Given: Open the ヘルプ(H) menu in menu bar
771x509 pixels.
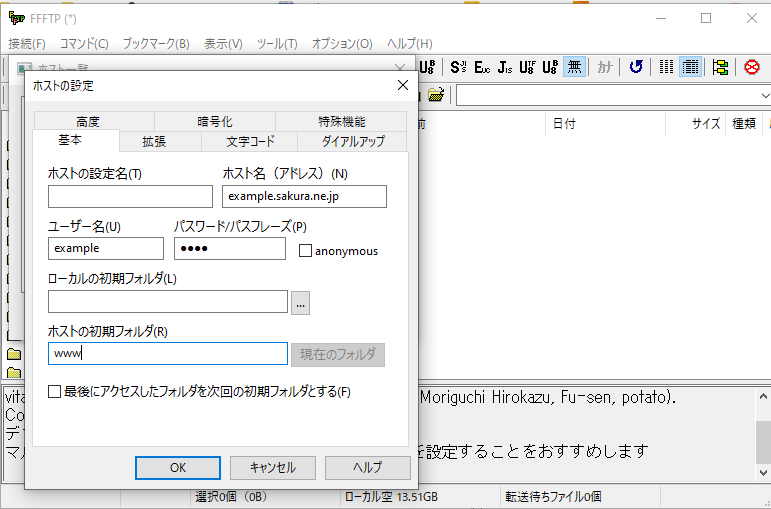Looking at the screenshot, I should 410,44.
